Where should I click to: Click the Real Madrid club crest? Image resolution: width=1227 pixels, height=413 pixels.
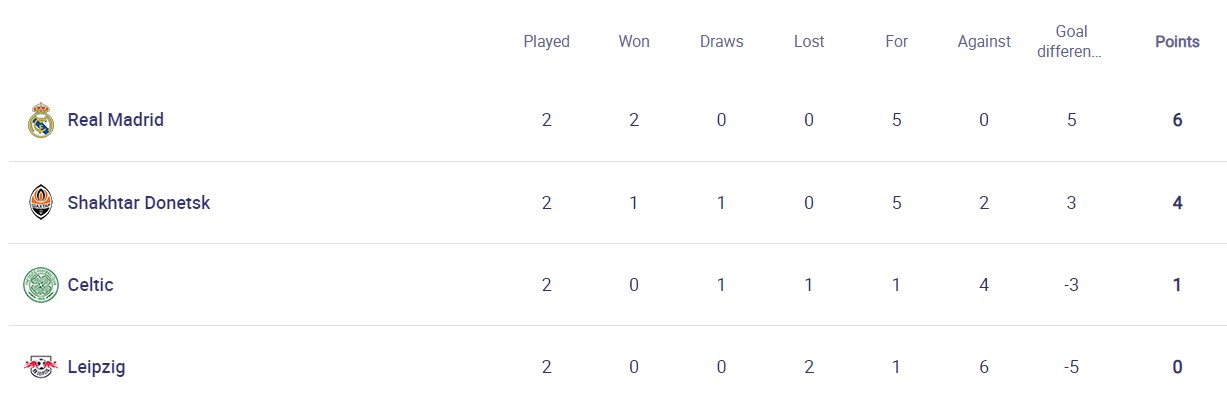(41, 120)
